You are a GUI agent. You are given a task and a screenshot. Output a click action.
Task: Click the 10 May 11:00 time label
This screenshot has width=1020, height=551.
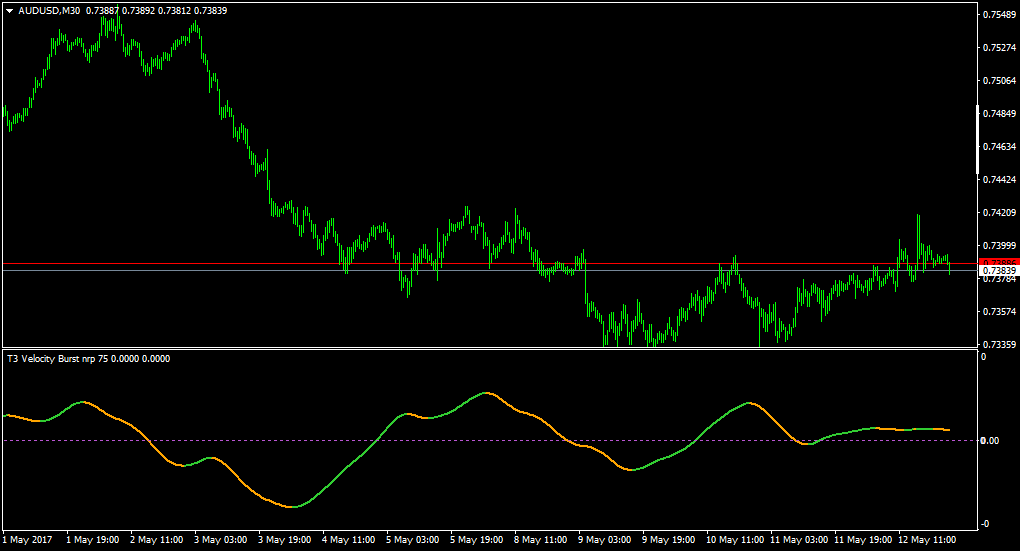(734, 539)
